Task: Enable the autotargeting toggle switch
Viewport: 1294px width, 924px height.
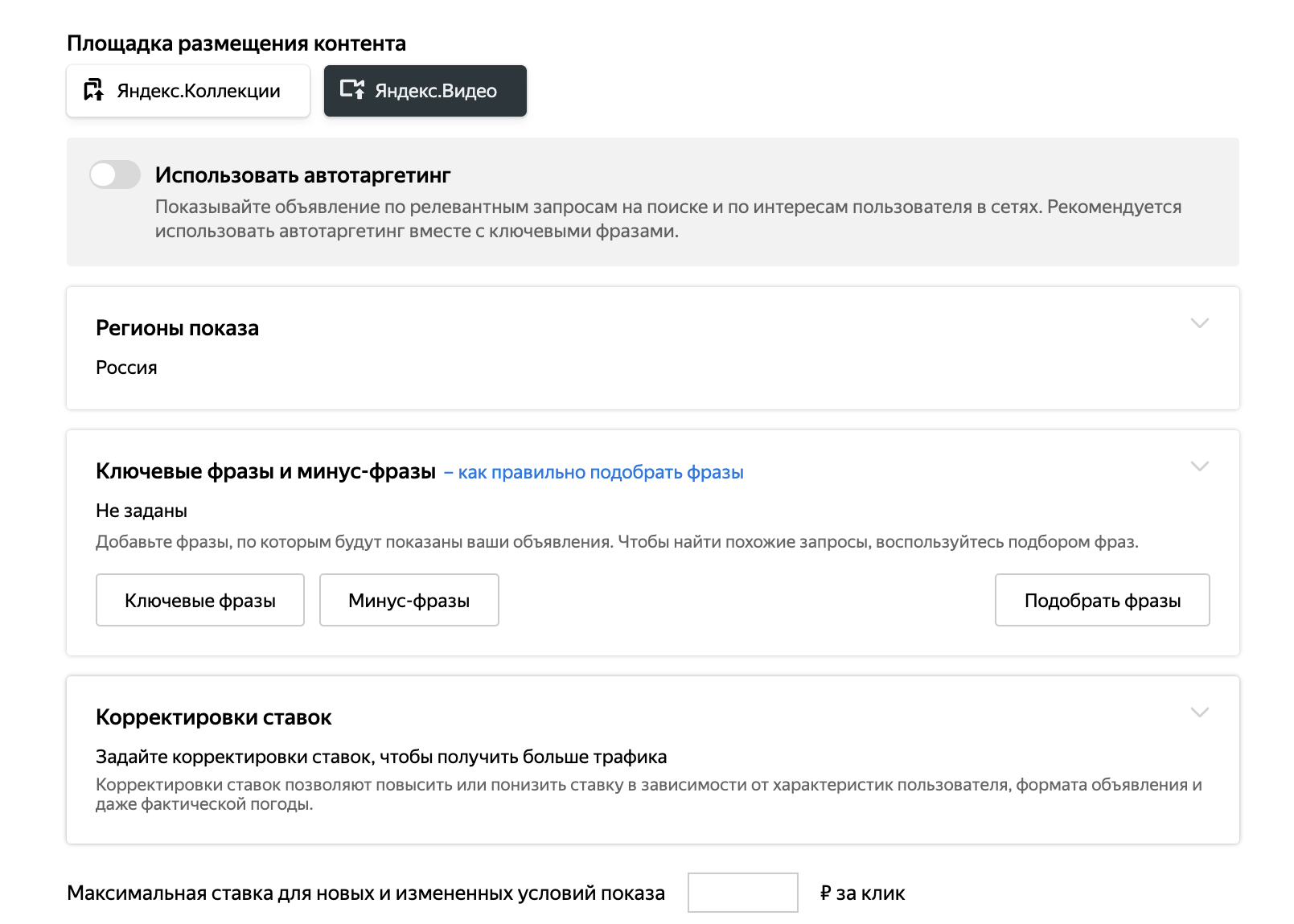Action: point(115,175)
